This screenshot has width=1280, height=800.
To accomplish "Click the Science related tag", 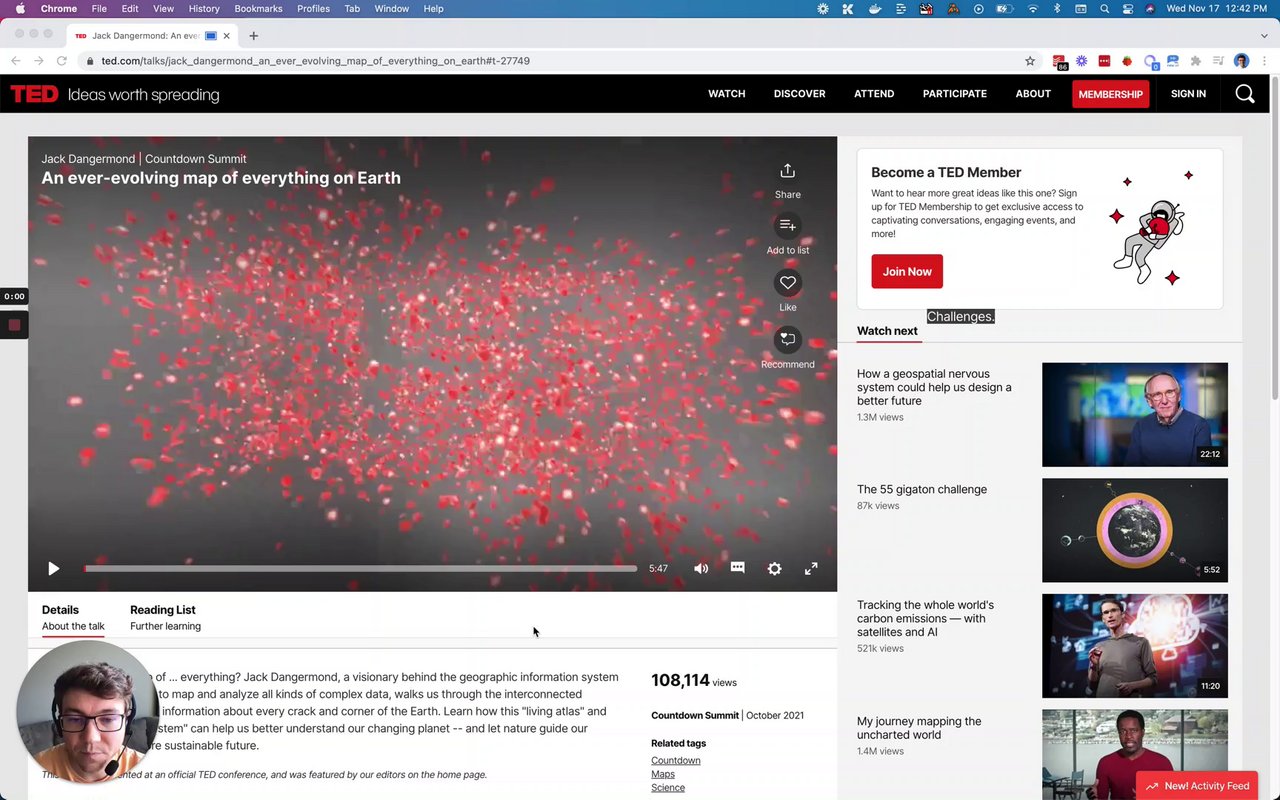I will [x=668, y=787].
